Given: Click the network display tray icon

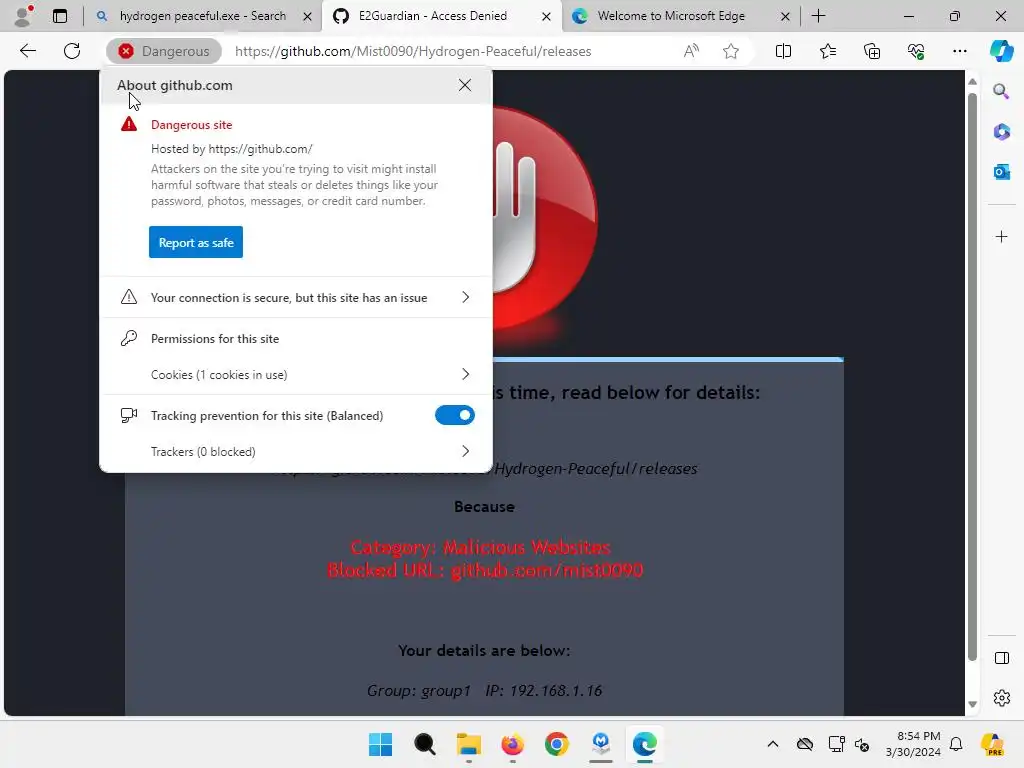Looking at the screenshot, I should (836, 744).
